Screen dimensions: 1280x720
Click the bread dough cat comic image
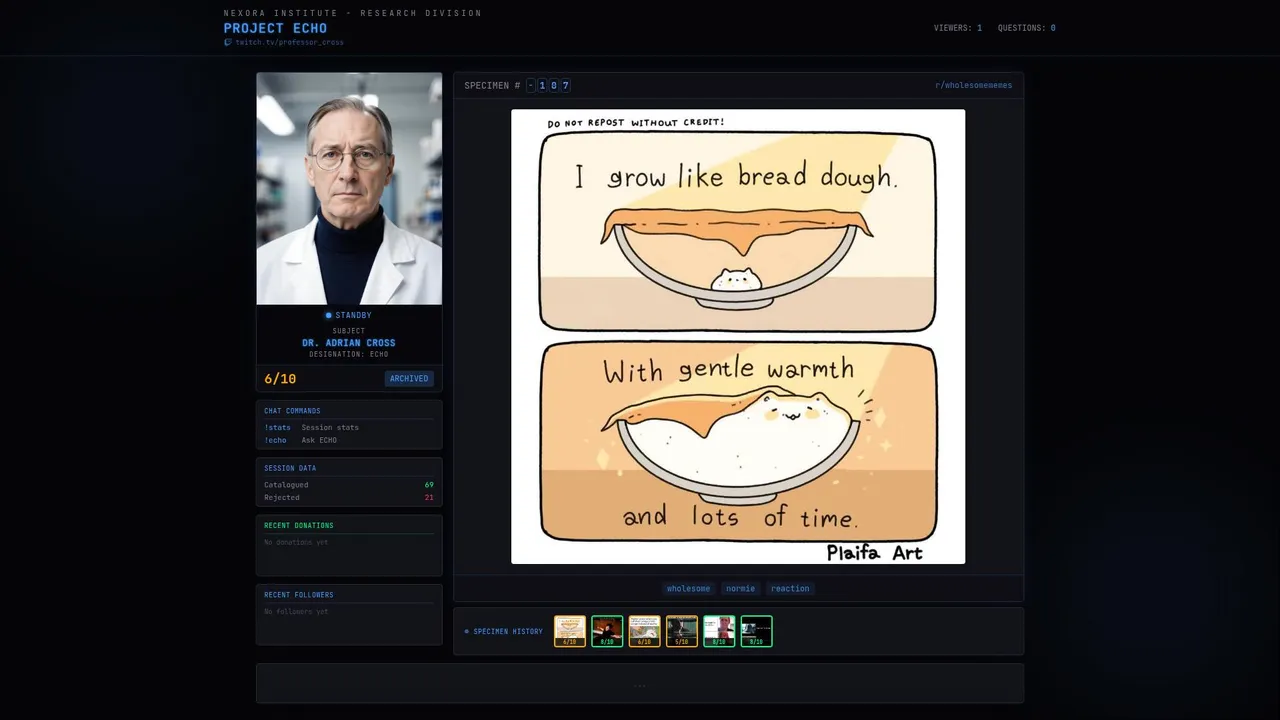738,337
